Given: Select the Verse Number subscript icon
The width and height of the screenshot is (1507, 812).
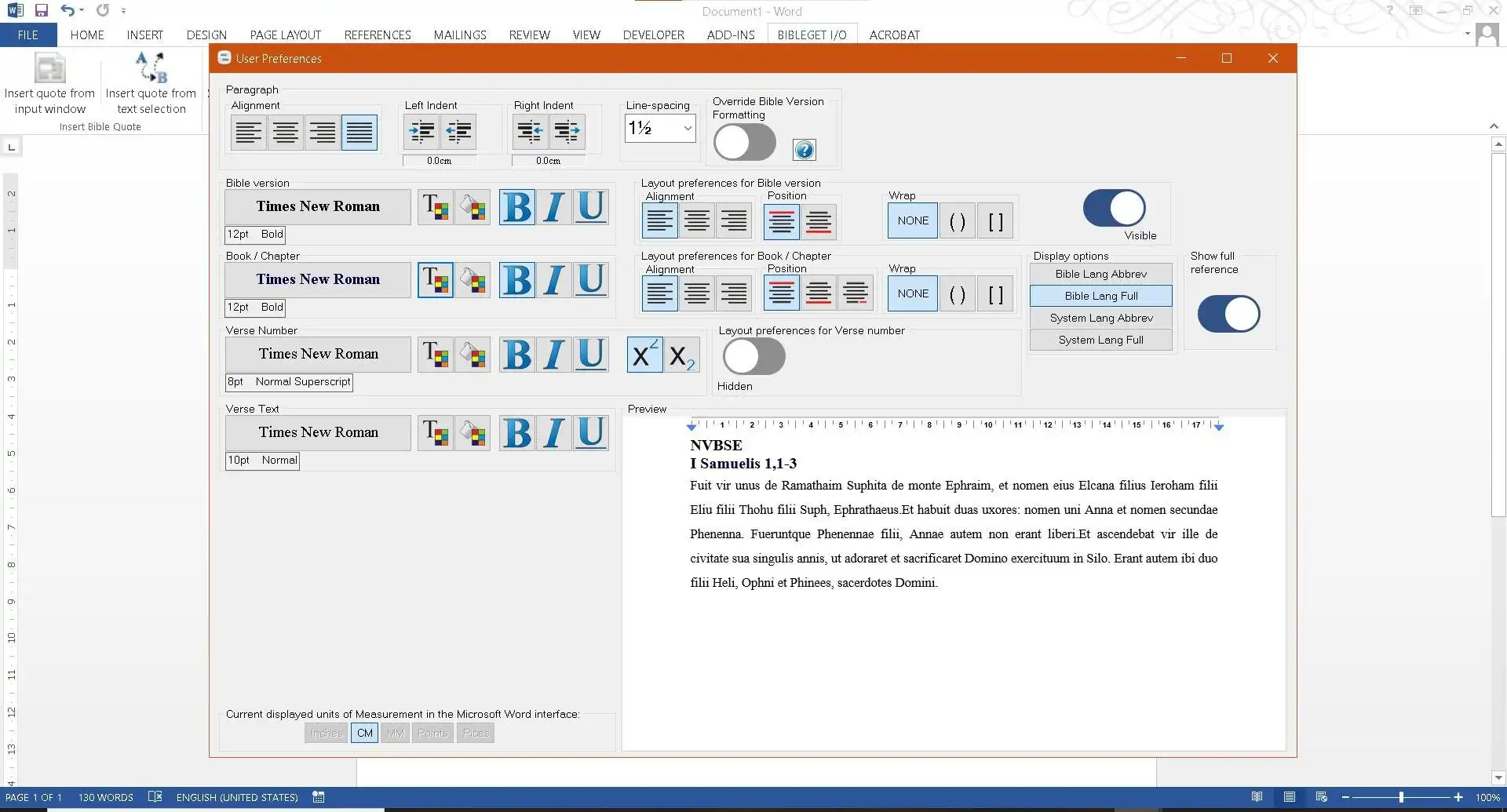Looking at the screenshot, I should point(681,355).
